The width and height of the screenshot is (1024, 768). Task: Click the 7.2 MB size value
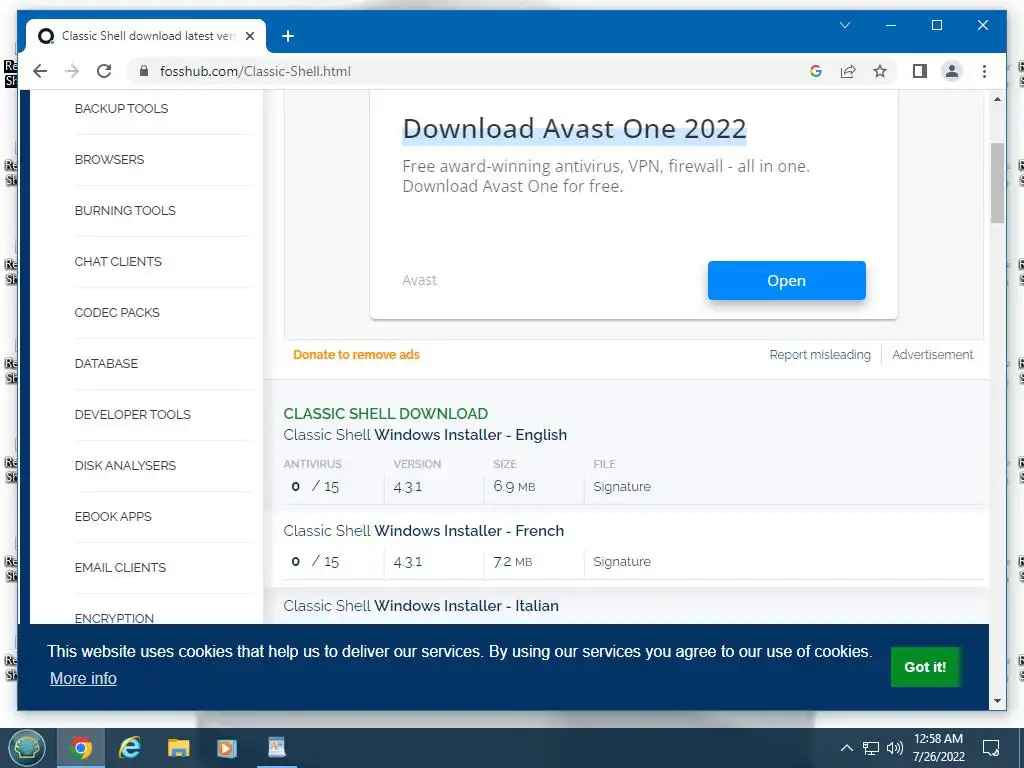(x=513, y=562)
